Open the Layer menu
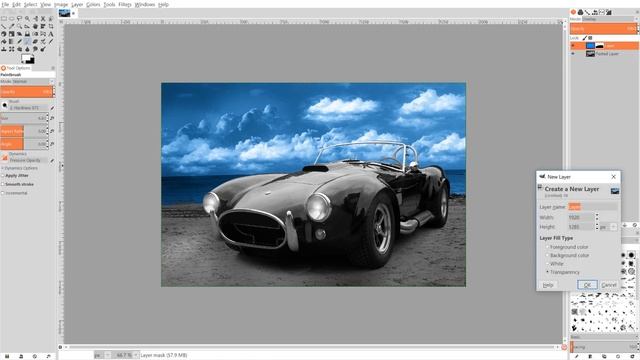 coord(77,4)
